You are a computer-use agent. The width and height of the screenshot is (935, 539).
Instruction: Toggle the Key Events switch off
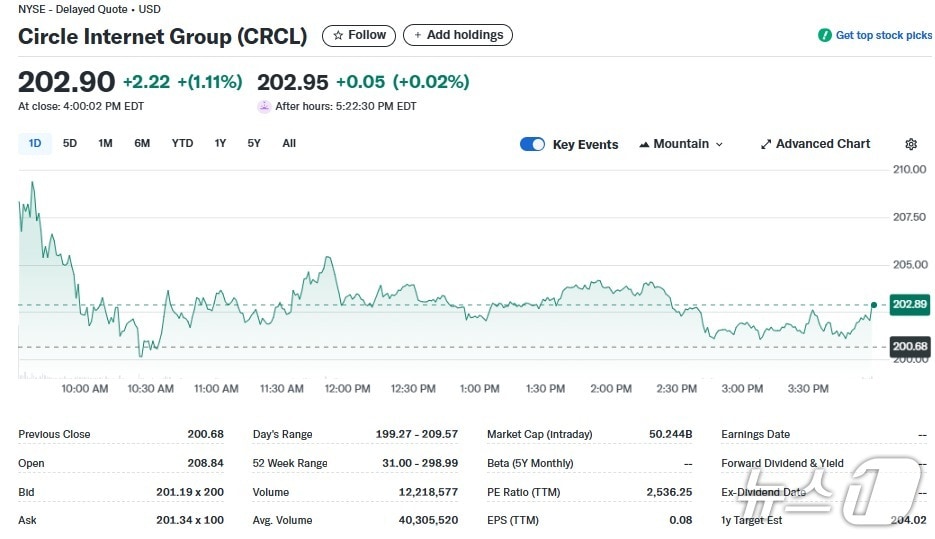point(532,144)
